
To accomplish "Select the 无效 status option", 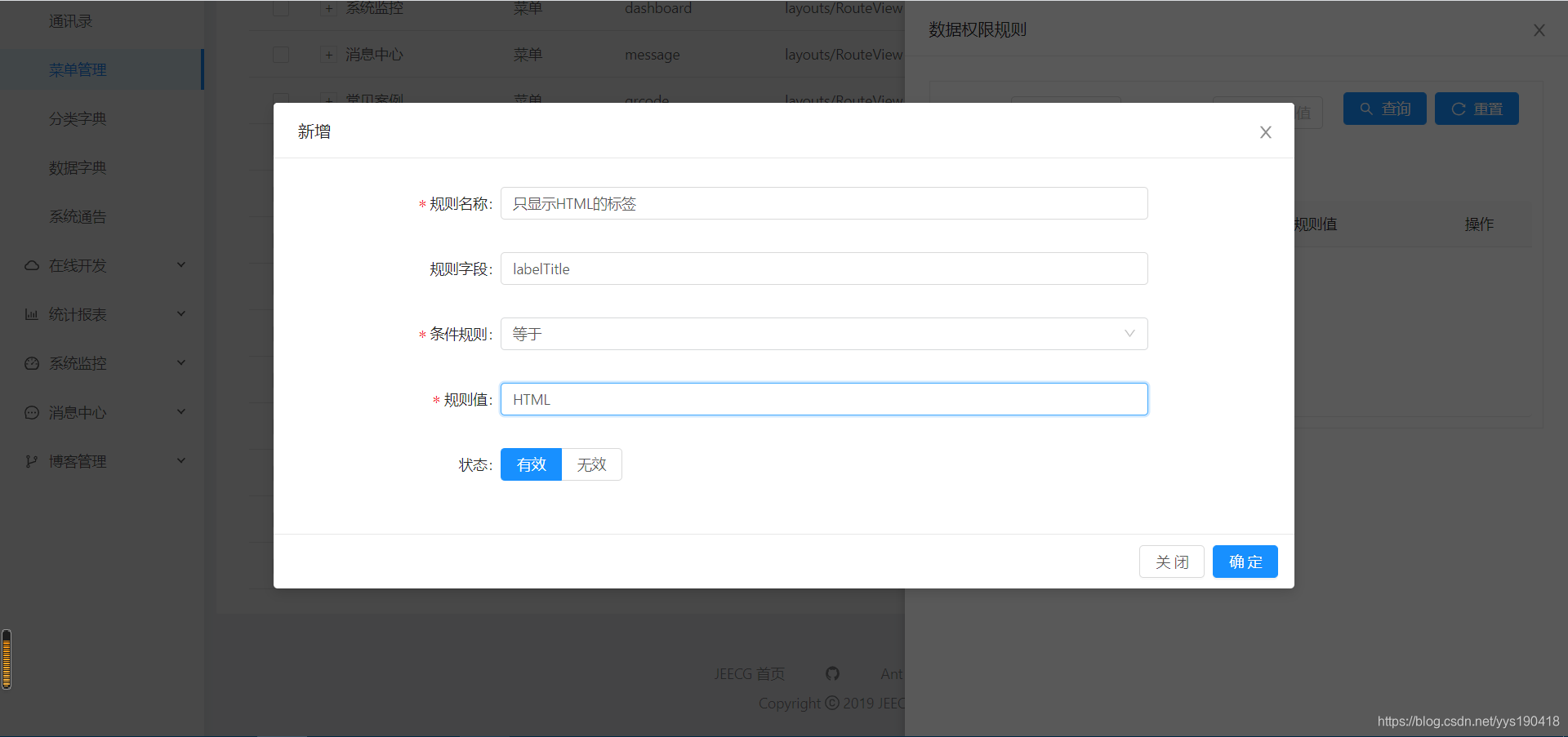I will (x=591, y=464).
